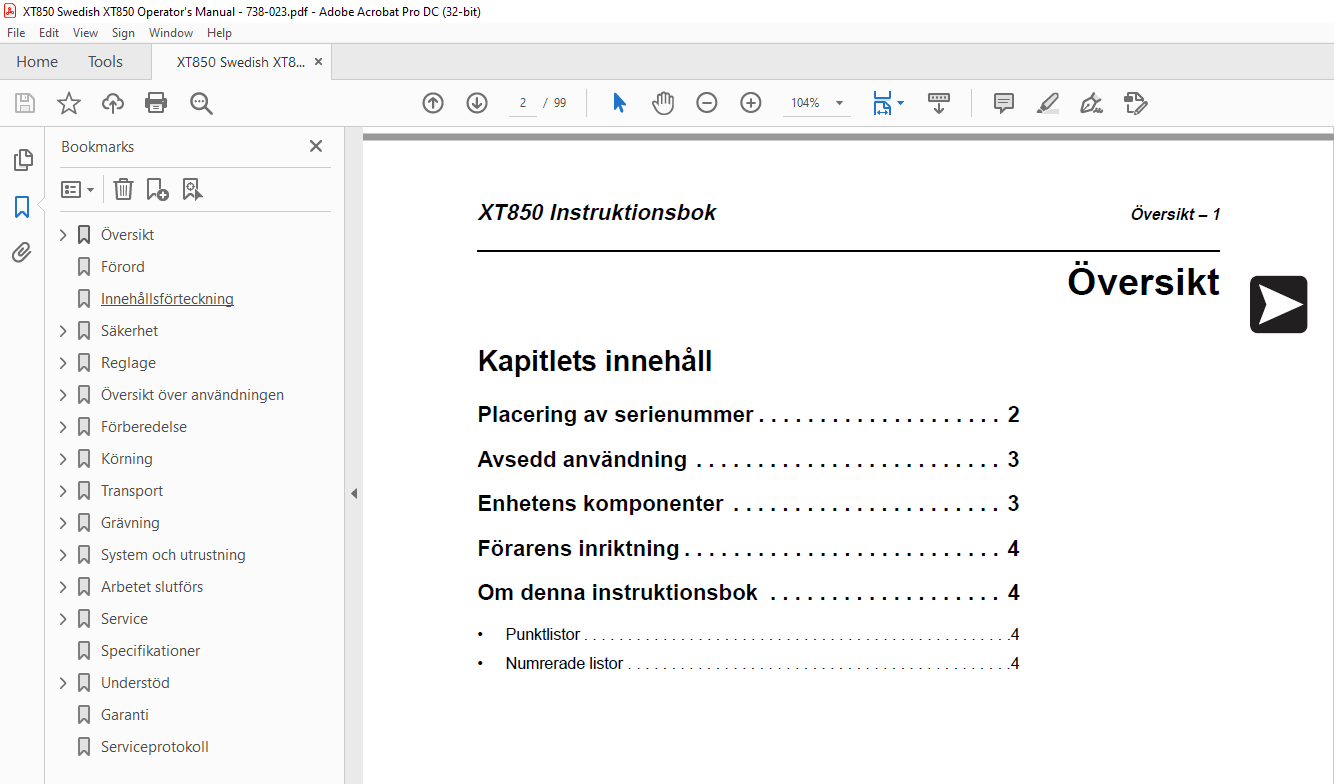This screenshot has height=784, width=1334.
Task: Upload file to Document Cloud
Action: pyautogui.click(x=113, y=103)
